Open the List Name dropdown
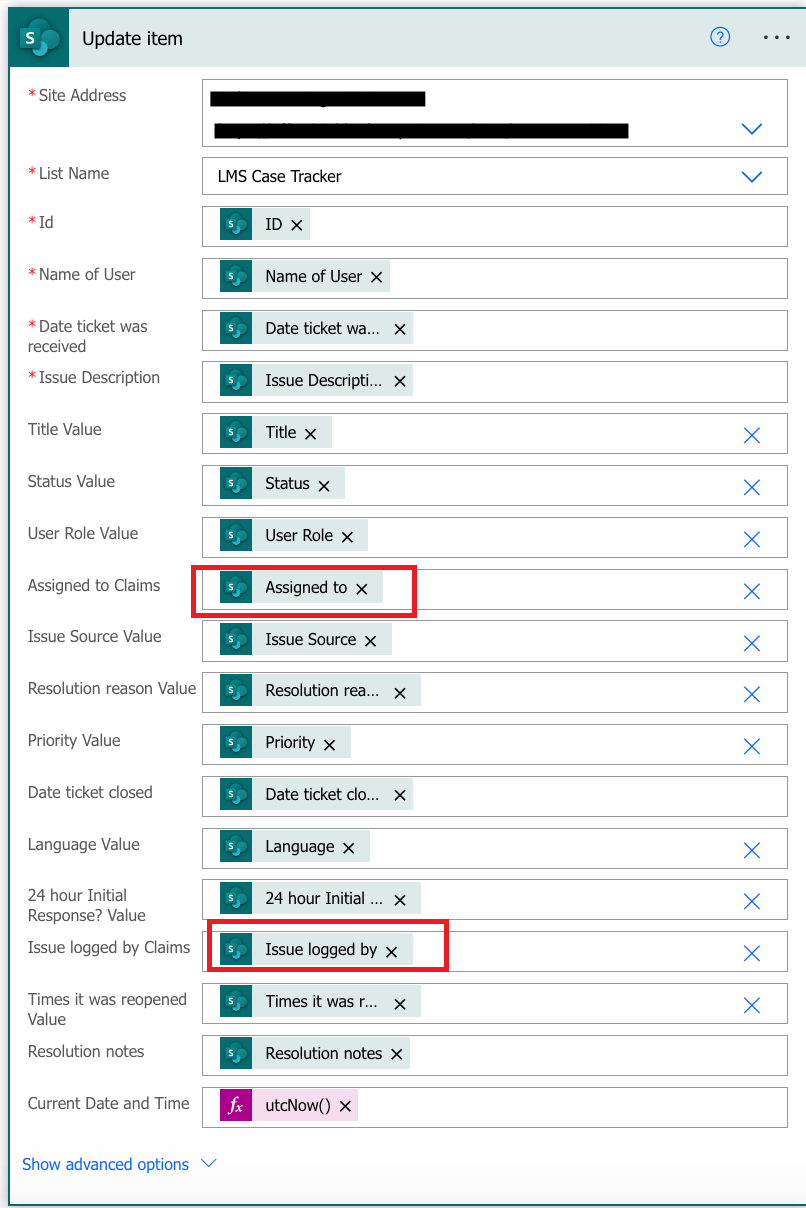806x1208 pixels. 751,176
